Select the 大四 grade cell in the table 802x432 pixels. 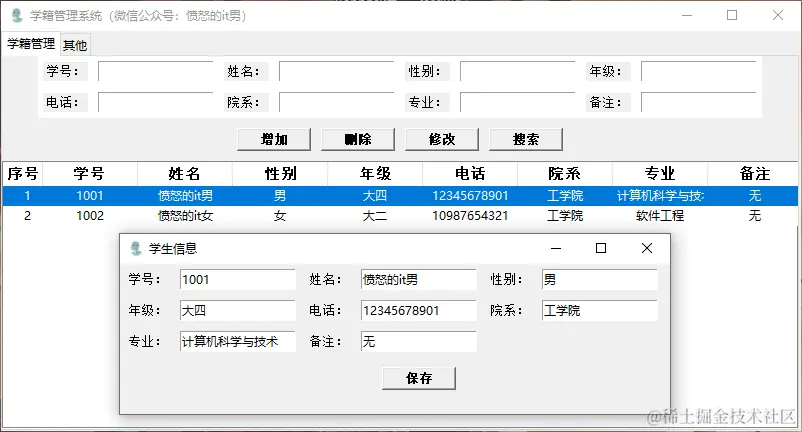pos(375,196)
